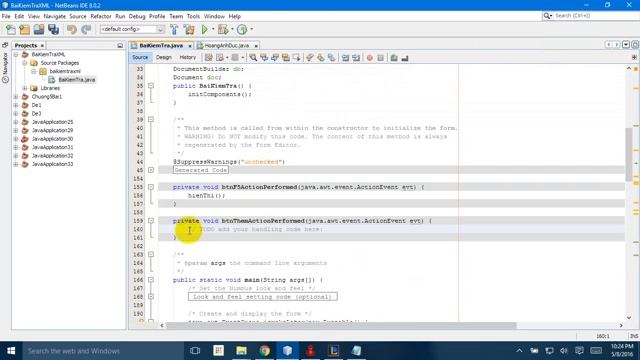Open the Projects panel tab

(26, 46)
